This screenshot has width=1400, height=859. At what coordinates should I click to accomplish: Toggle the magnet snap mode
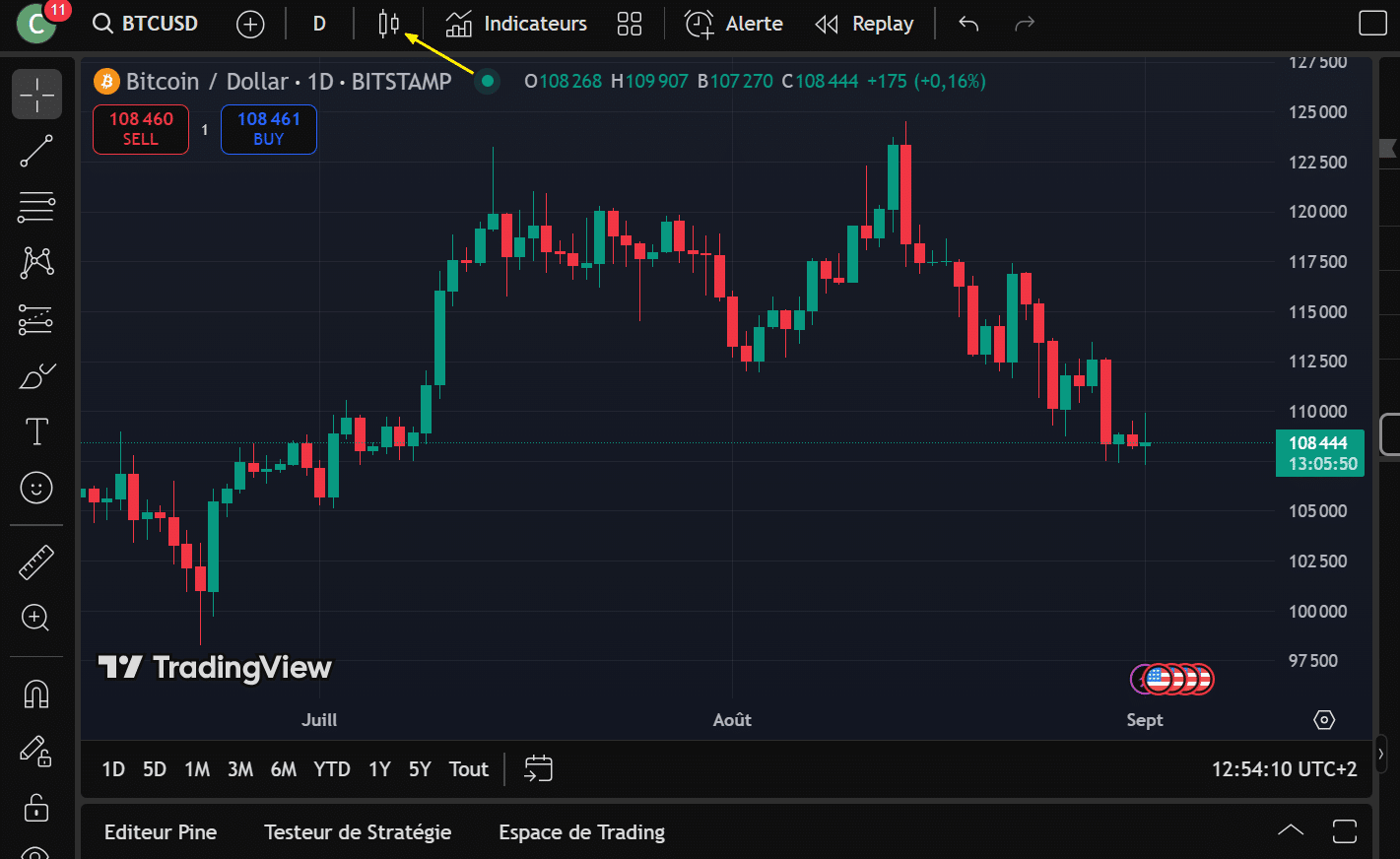(x=36, y=694)
